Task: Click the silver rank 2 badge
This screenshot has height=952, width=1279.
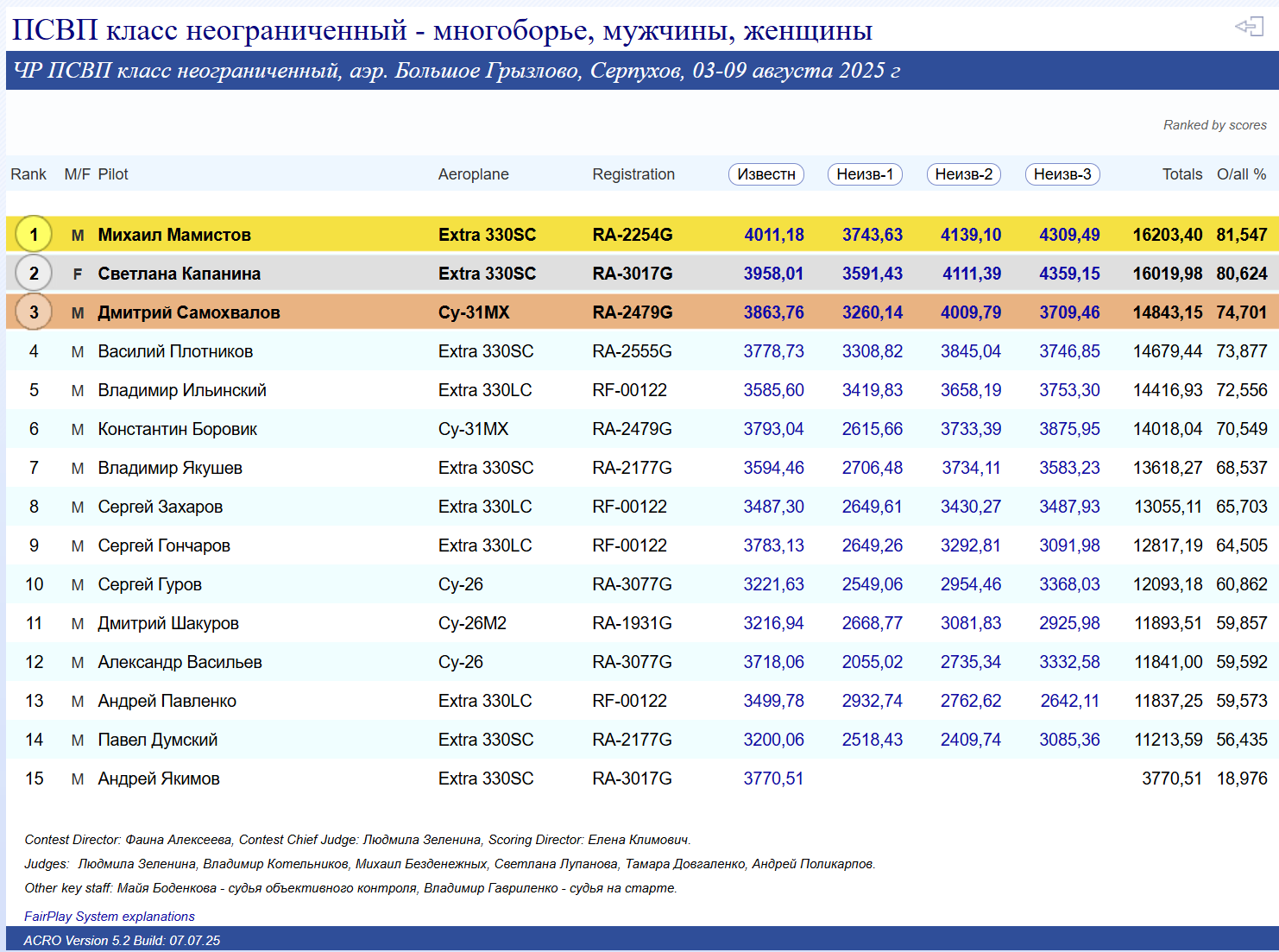Action: pos(34,274)
